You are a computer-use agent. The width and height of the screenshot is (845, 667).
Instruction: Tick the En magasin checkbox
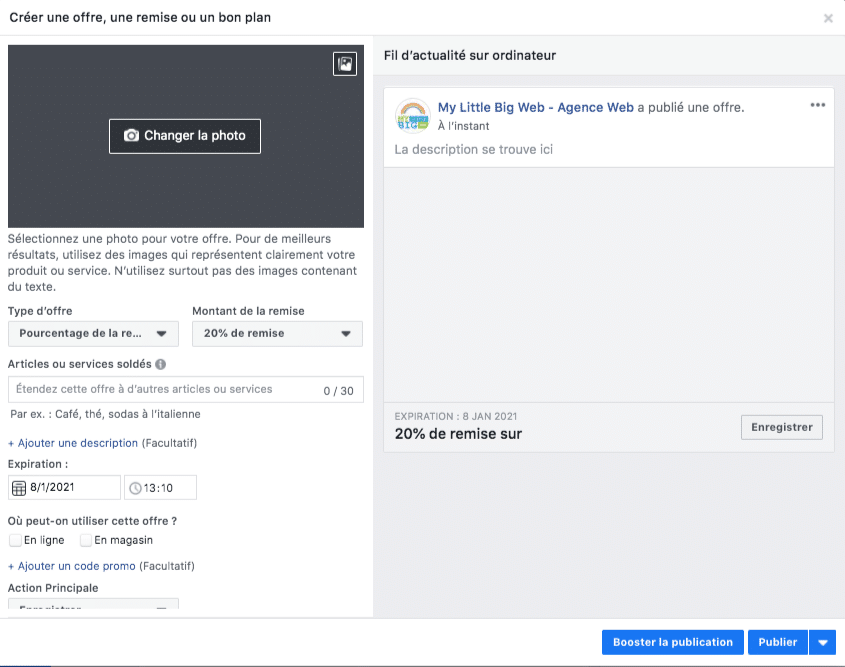[86, 540]
